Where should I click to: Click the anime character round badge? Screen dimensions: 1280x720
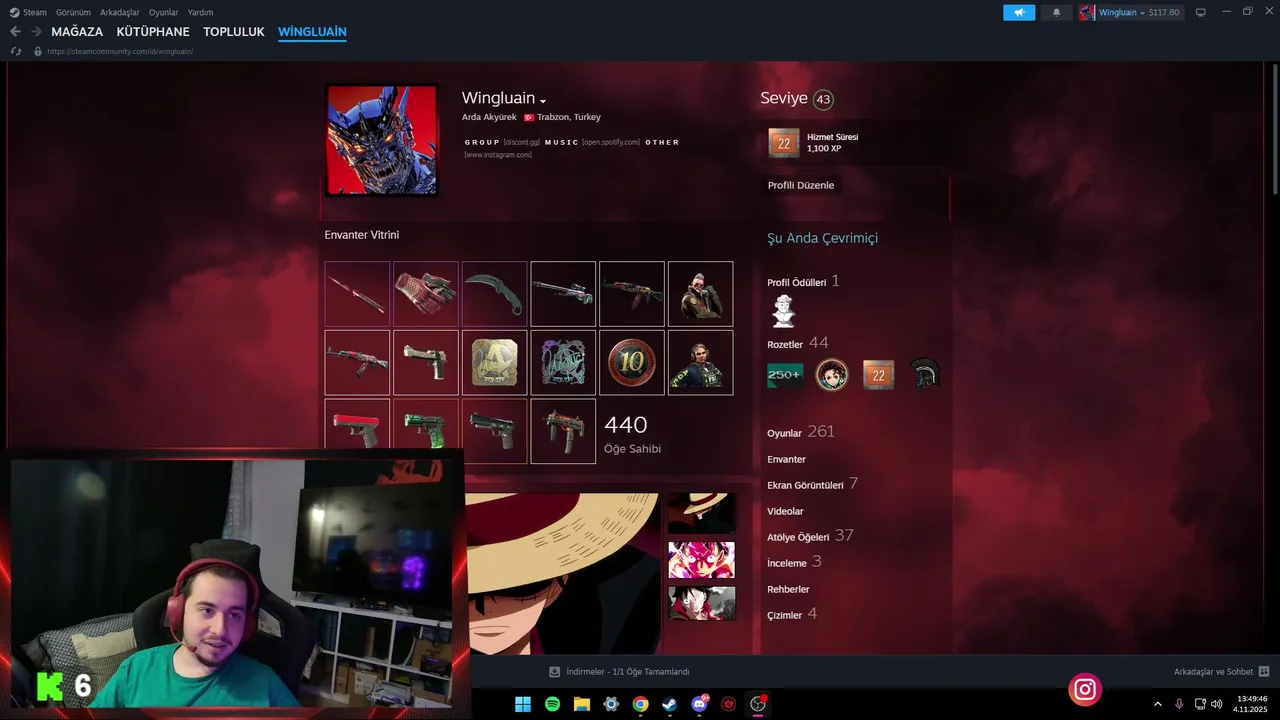(832, 375)
